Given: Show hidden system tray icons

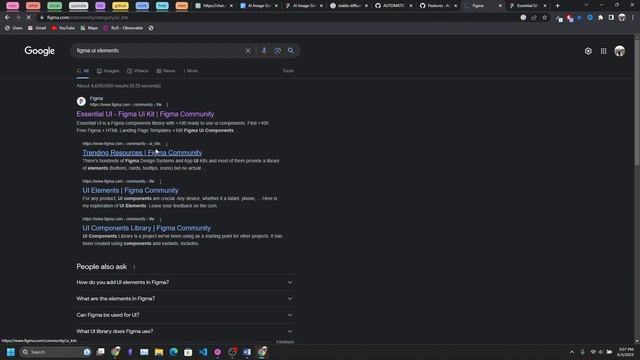Looking at the screenshot, I should [572, 352].
